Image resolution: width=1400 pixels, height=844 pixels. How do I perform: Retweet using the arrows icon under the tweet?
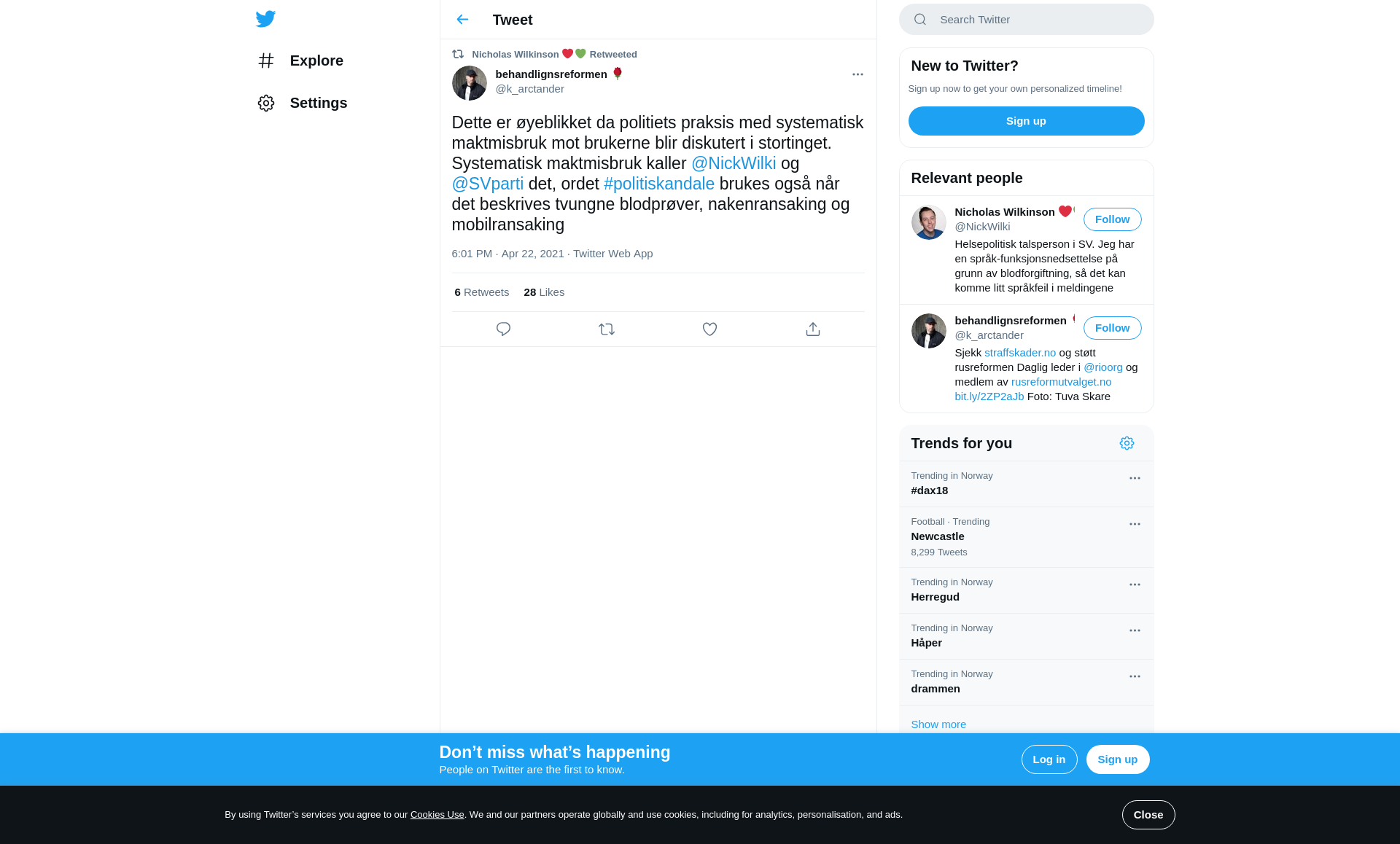(x=607, y=329)
